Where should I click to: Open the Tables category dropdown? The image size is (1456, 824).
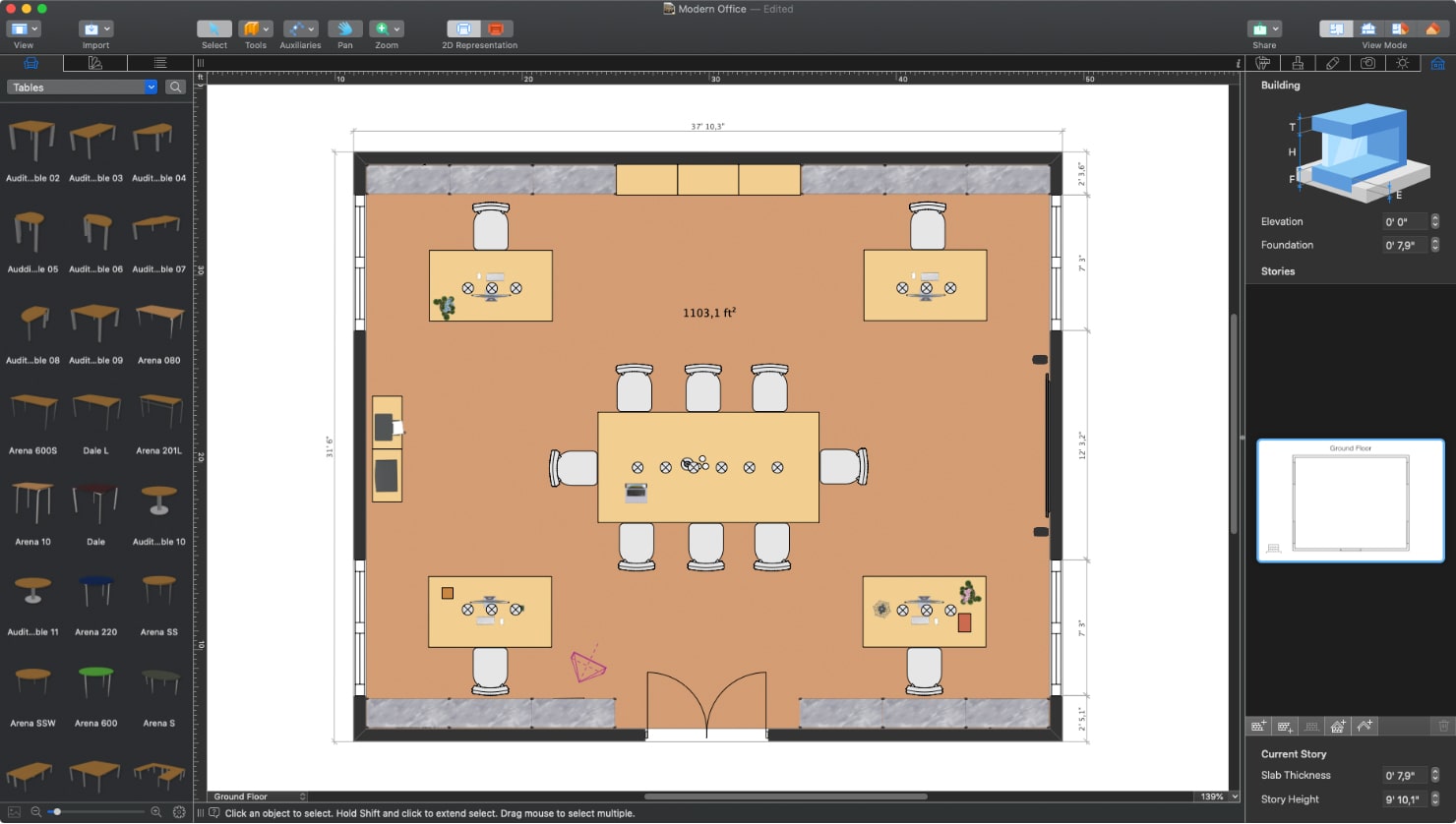pos(81,87)
